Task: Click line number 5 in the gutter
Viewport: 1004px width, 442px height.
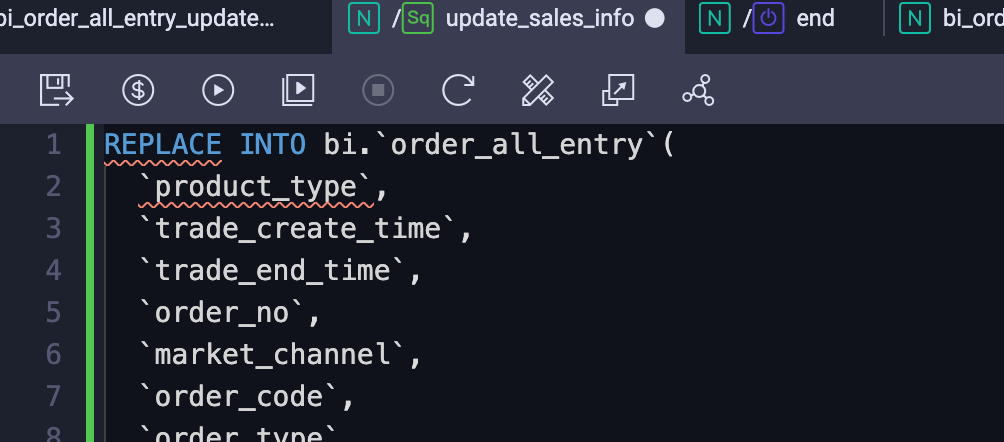Action: click(x=54, y=313)
